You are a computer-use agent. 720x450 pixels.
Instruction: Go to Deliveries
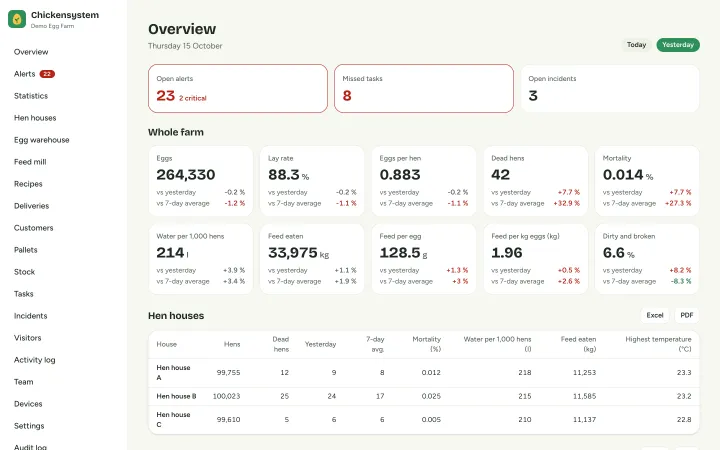tap(31, 206)
